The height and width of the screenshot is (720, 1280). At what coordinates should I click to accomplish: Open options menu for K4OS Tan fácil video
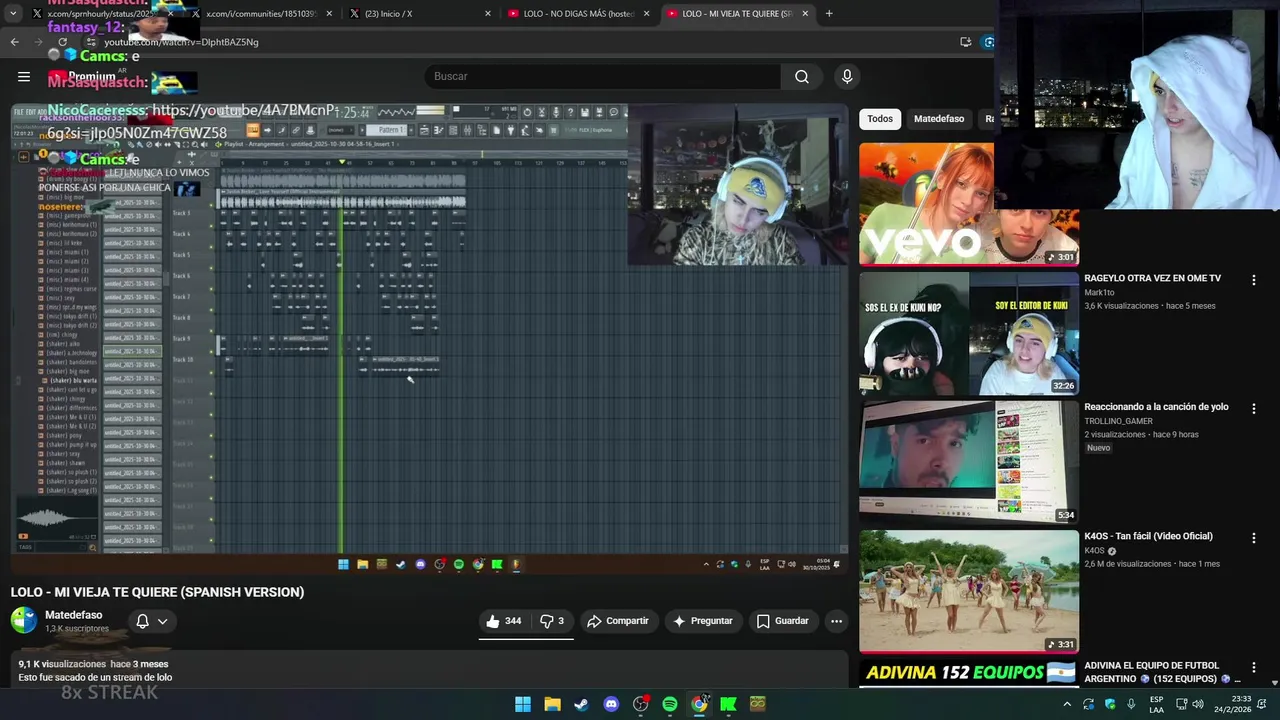[1253, 538]
